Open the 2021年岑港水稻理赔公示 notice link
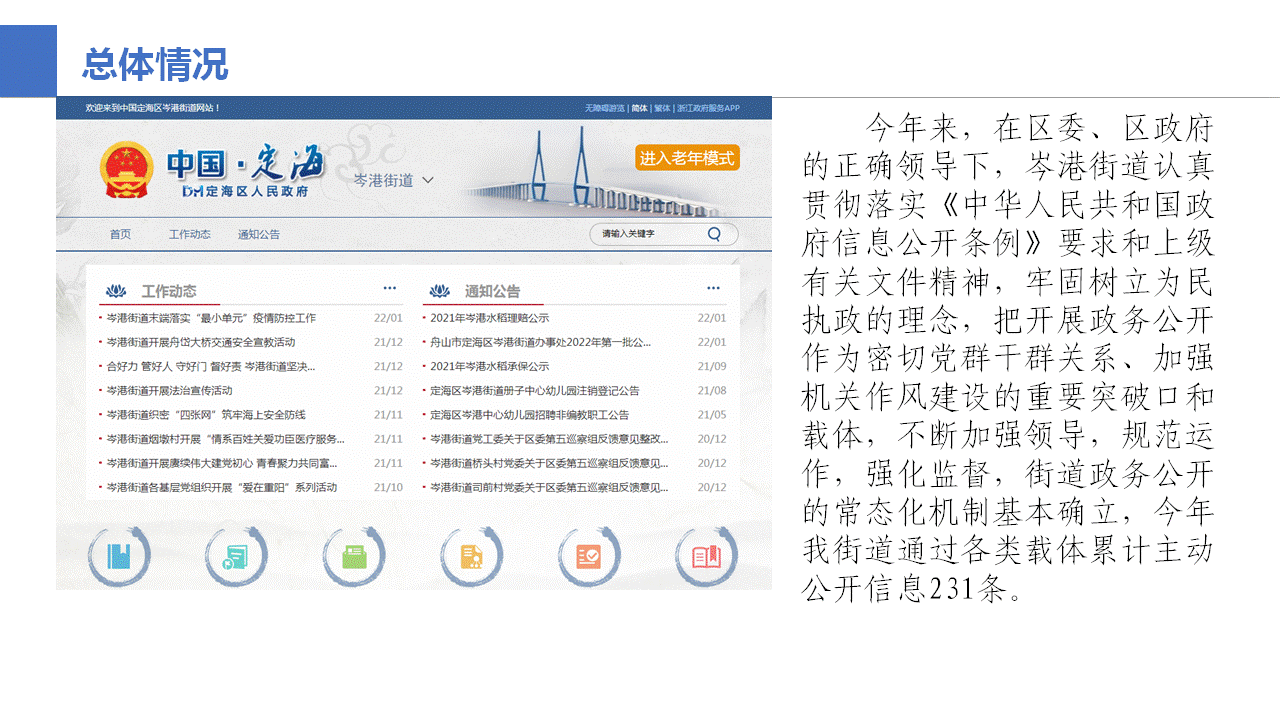This screenshot has width=1280, height=720. pyautogui.click(x=489, y=318)
